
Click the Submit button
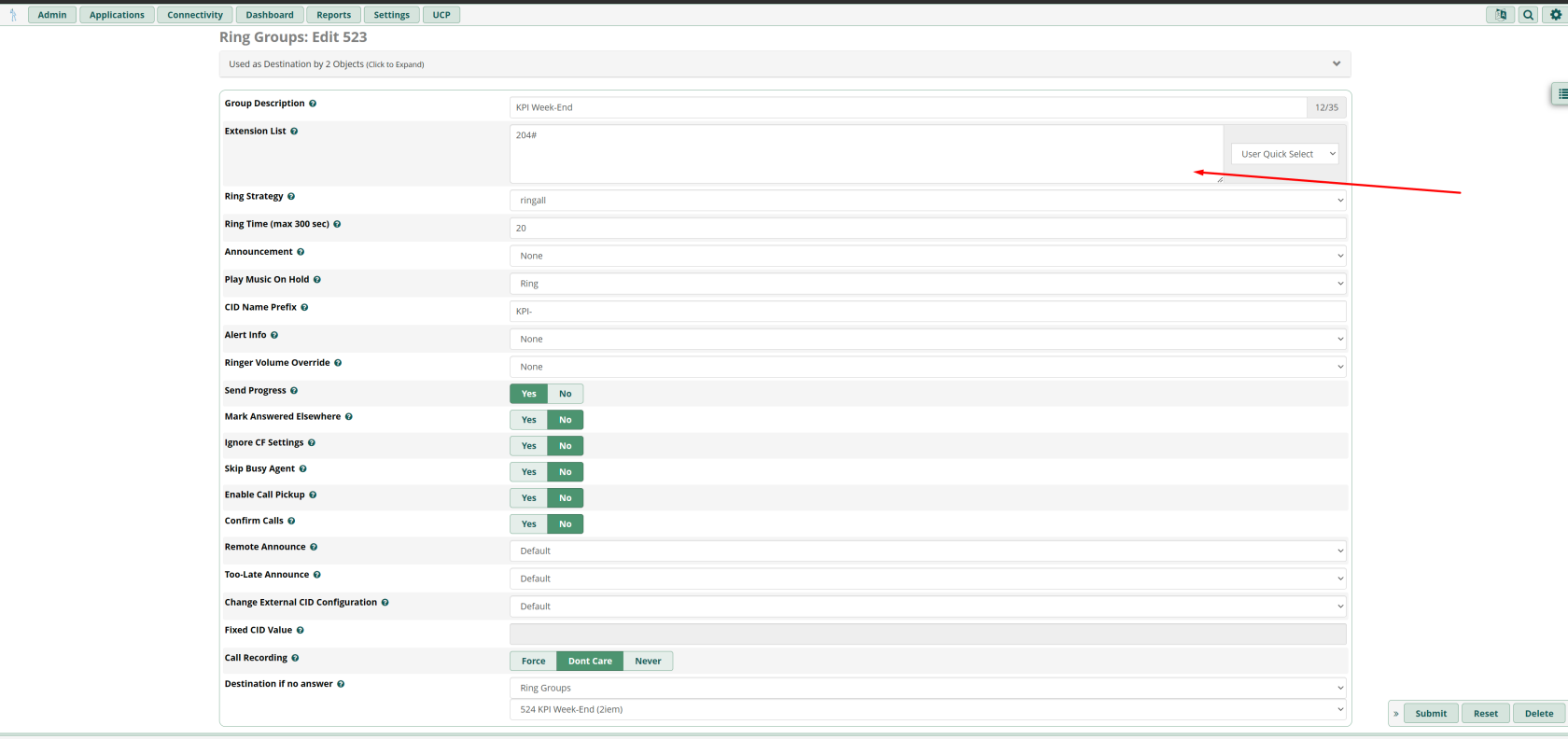coord(1431,714)
